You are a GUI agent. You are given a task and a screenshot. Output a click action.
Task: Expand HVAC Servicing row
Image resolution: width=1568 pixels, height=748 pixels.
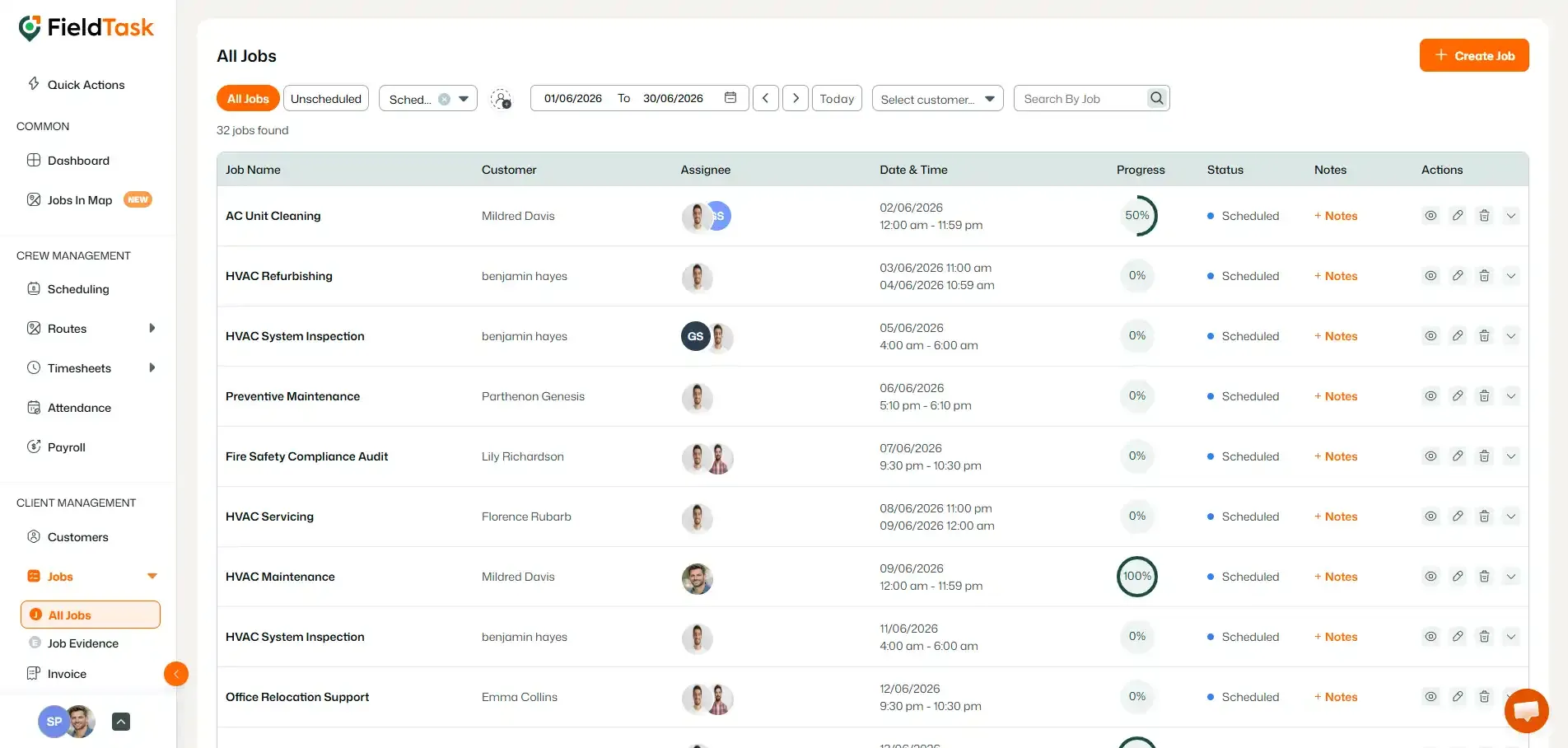click(x=1511, y=517)
